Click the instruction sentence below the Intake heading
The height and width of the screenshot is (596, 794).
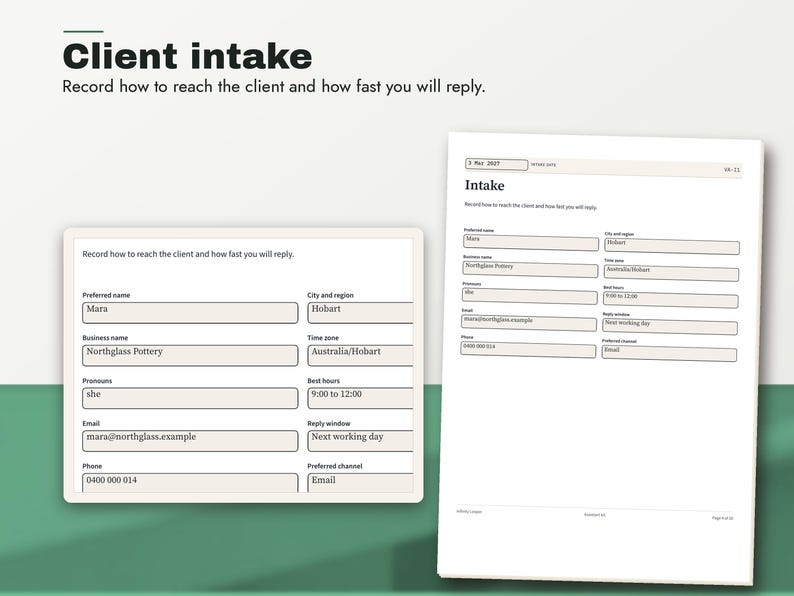pos(531,206)
